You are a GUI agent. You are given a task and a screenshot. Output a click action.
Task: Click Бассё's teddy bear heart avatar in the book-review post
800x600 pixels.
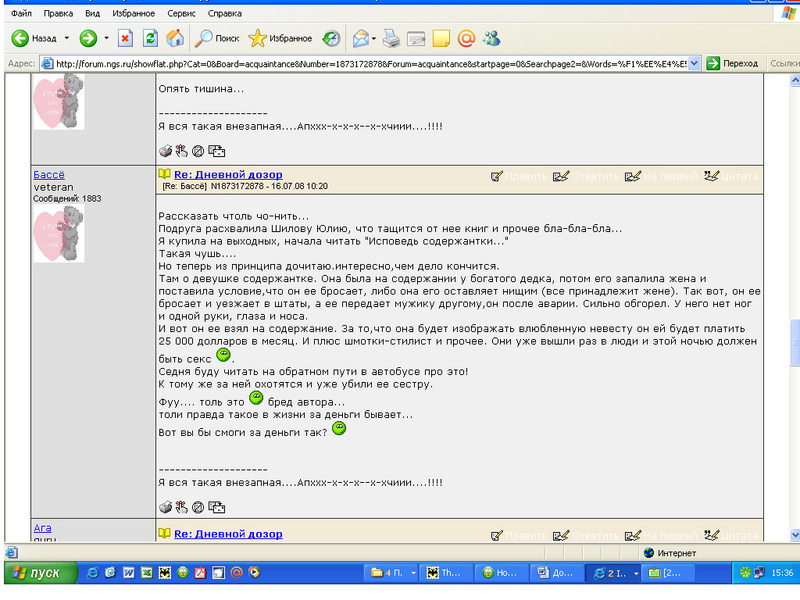[59, 234]
